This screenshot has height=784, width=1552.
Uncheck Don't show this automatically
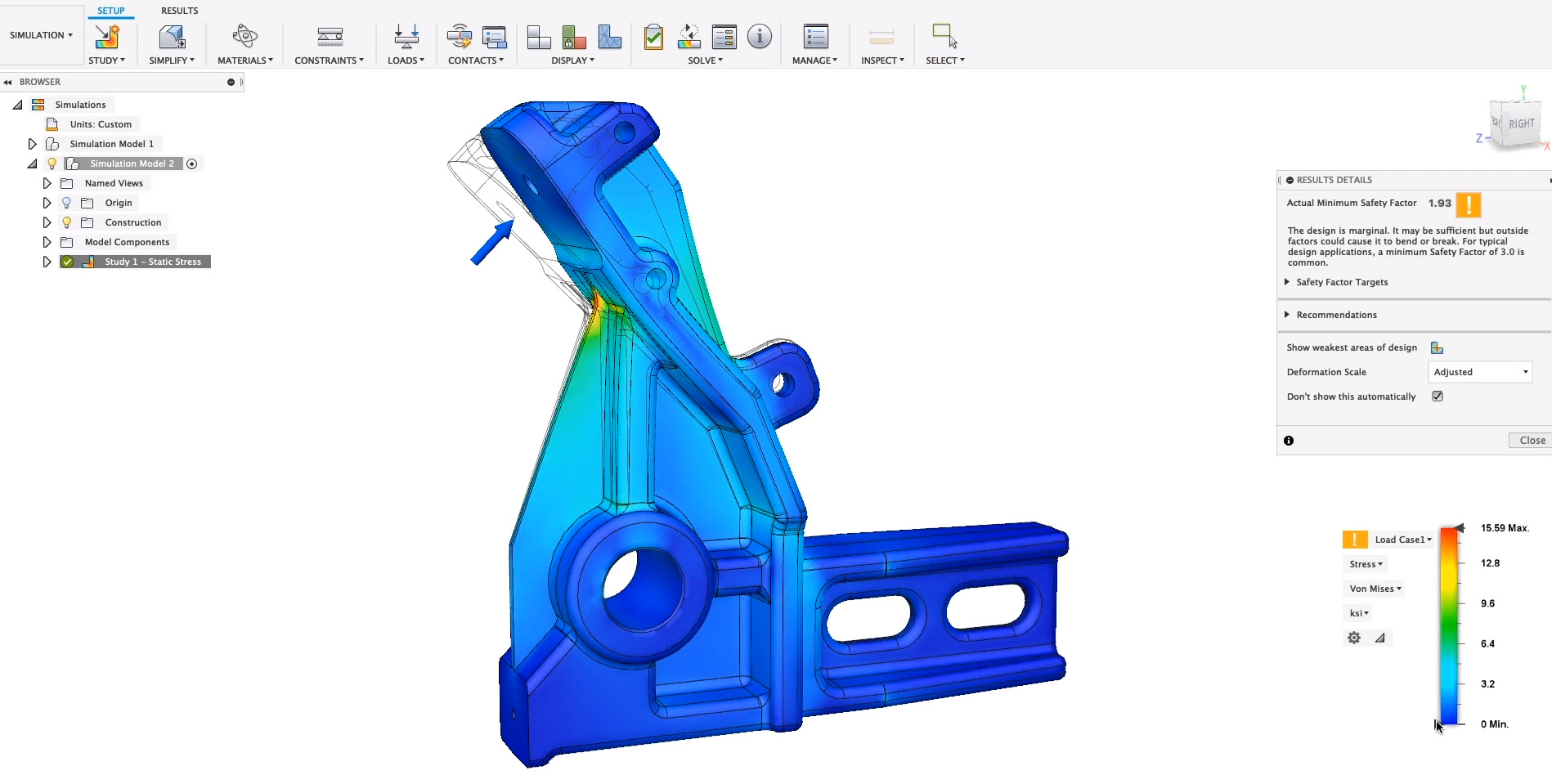1438,396
